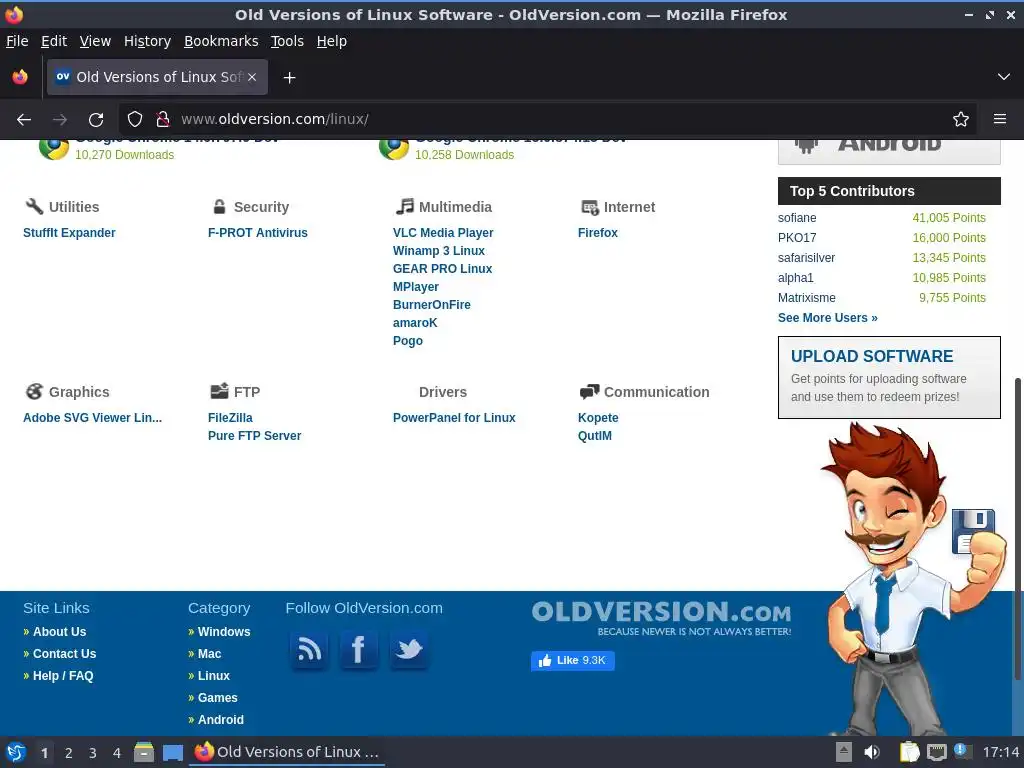Click the left Google Chrome download icon
This screenshot has width=1024, height=768.
click(x=54, y=149)
